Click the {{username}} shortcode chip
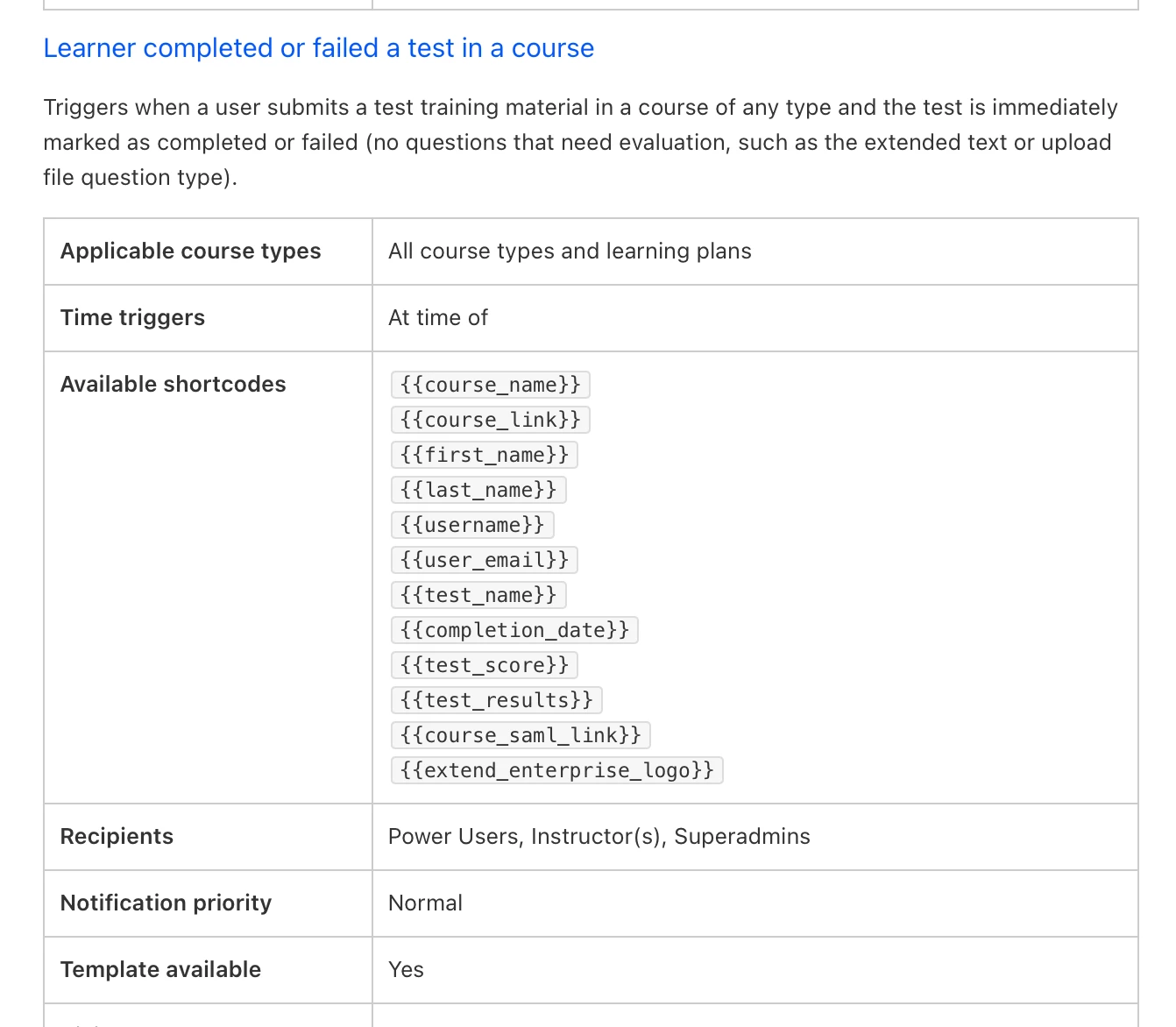The height and width of the screenshot is (1027, 1176). click(471, 525)
